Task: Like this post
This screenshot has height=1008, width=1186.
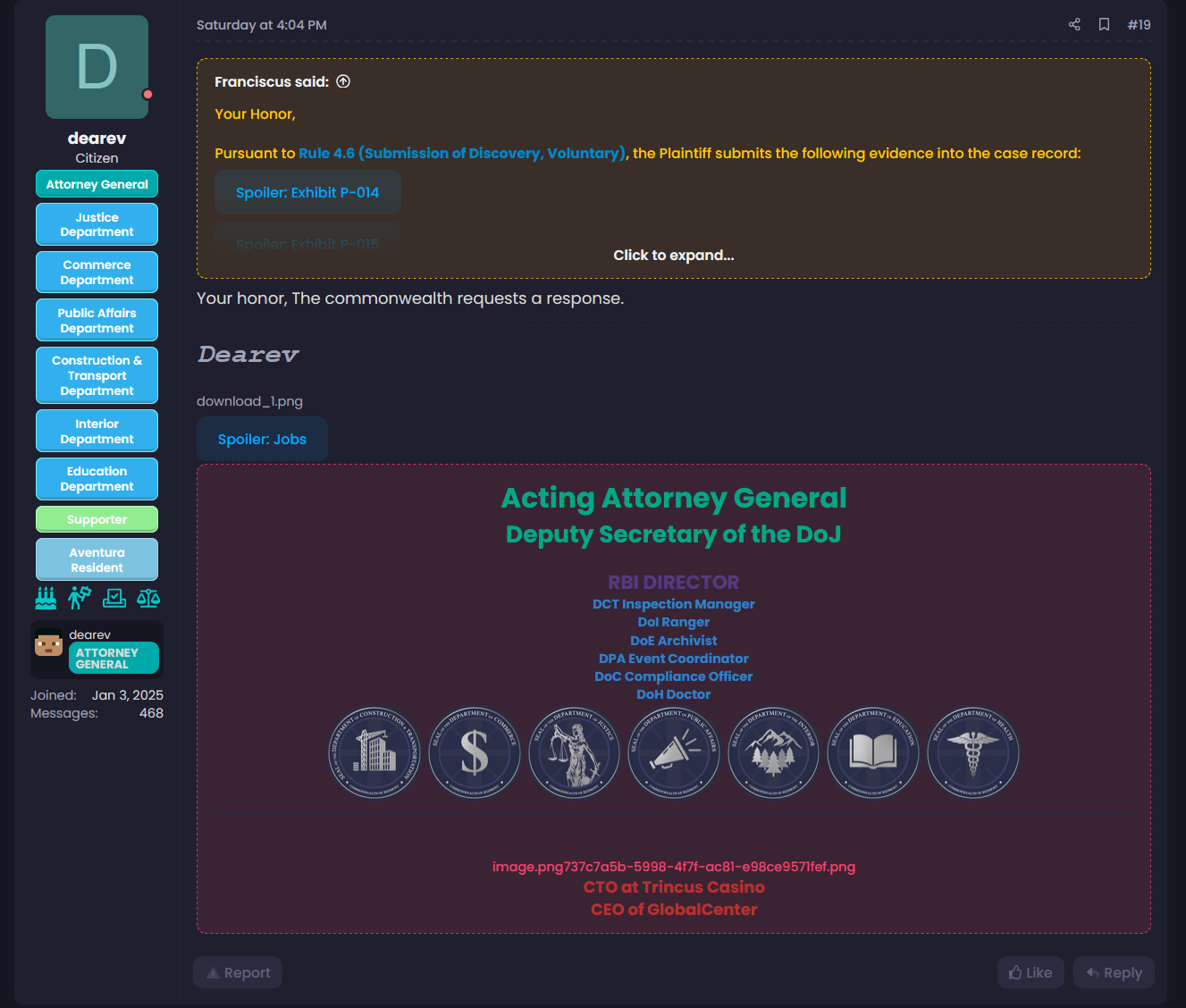Action: tap(1030, 972)
